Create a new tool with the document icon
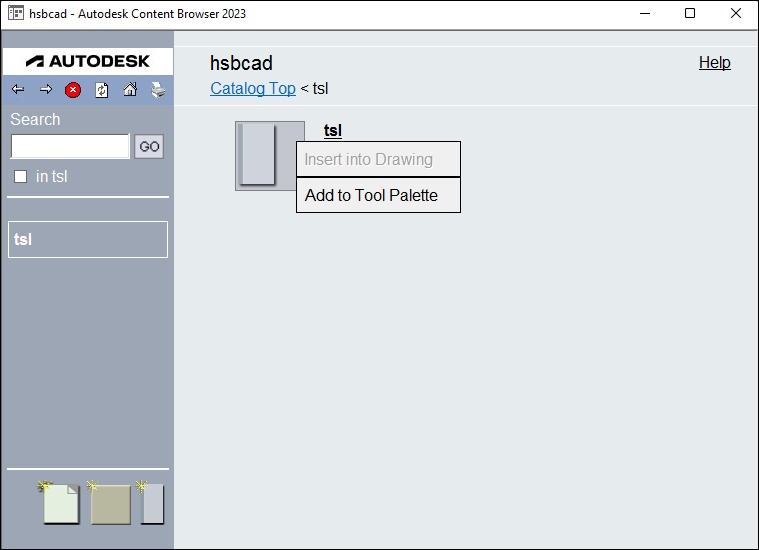This screenshot has width=759, height=550. pos(60,503)
